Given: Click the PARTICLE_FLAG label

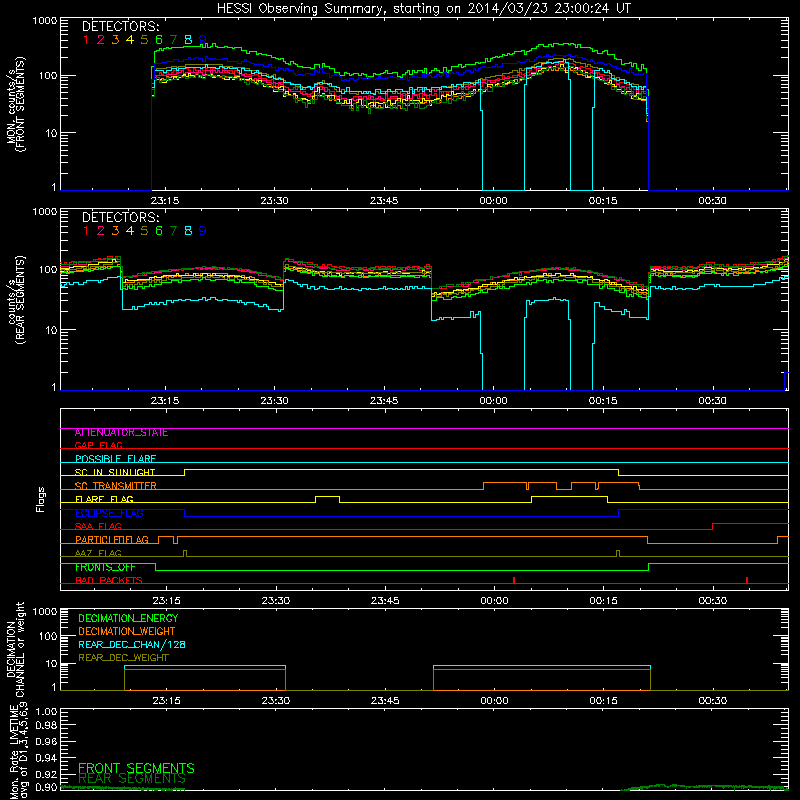Looking at the screenshot, I should click(x=112, y=540).
